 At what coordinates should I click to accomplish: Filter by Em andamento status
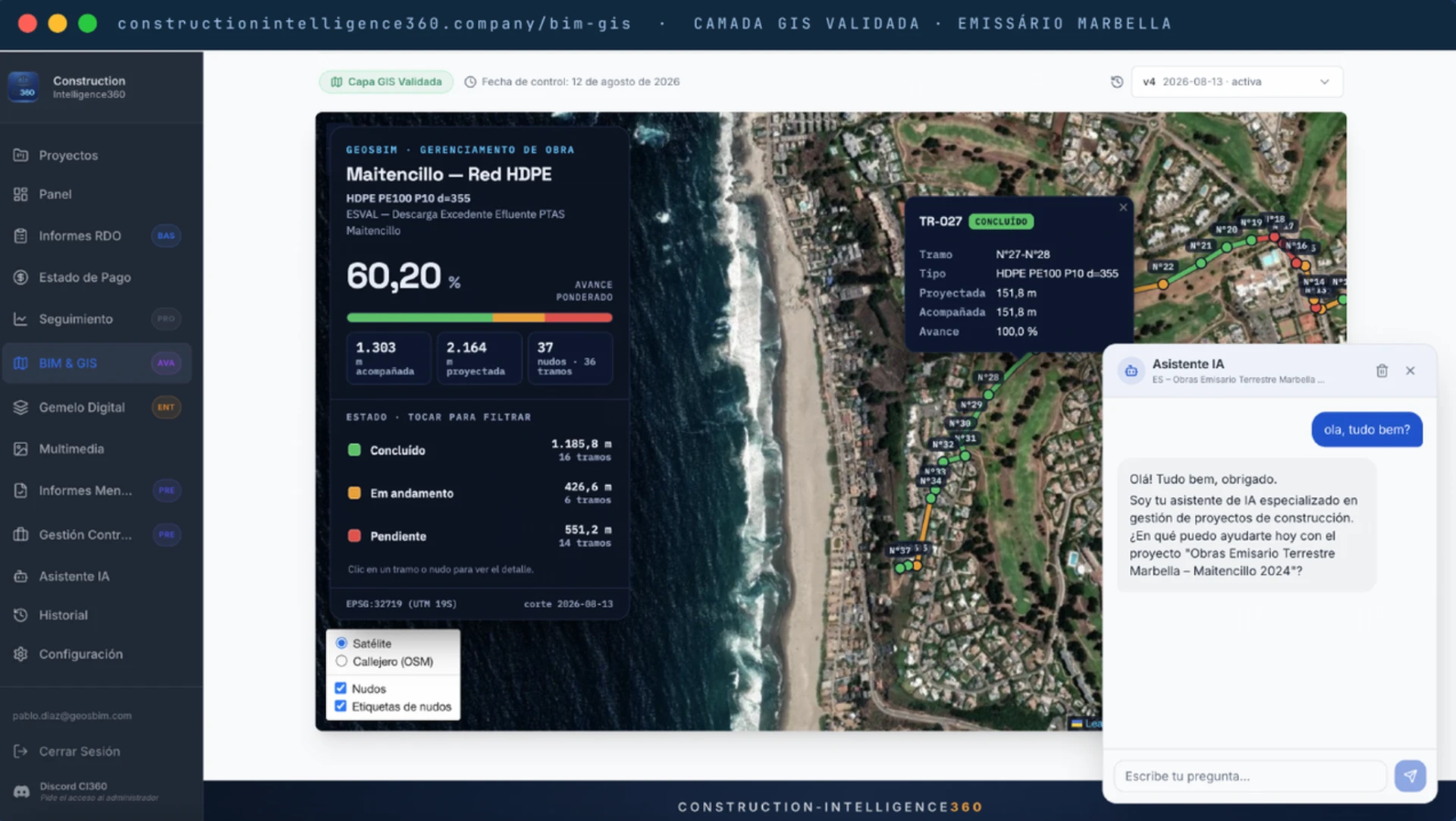(479, 493)
